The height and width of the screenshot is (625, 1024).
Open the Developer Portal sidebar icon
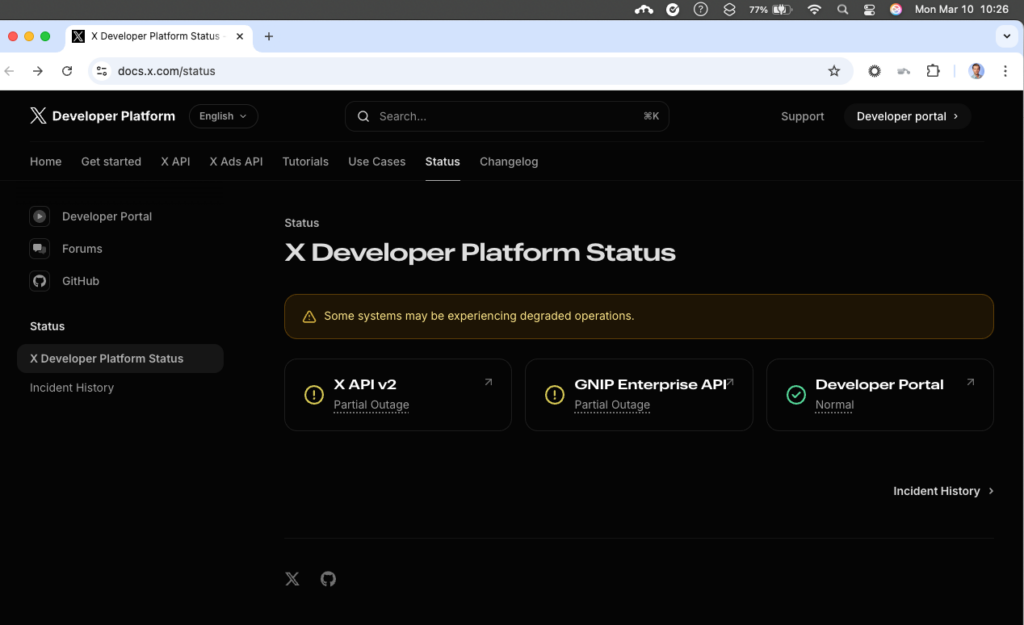coord(40,216)
